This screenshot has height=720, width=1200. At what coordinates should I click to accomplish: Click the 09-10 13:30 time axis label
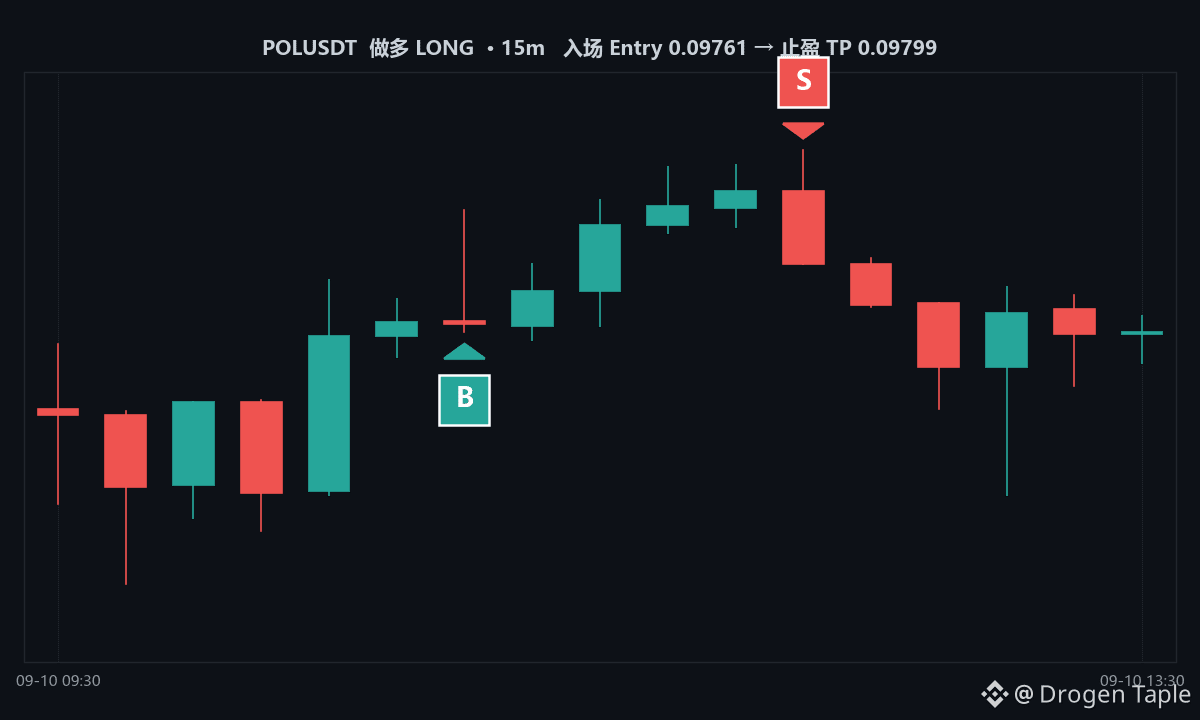[1142, 681]
